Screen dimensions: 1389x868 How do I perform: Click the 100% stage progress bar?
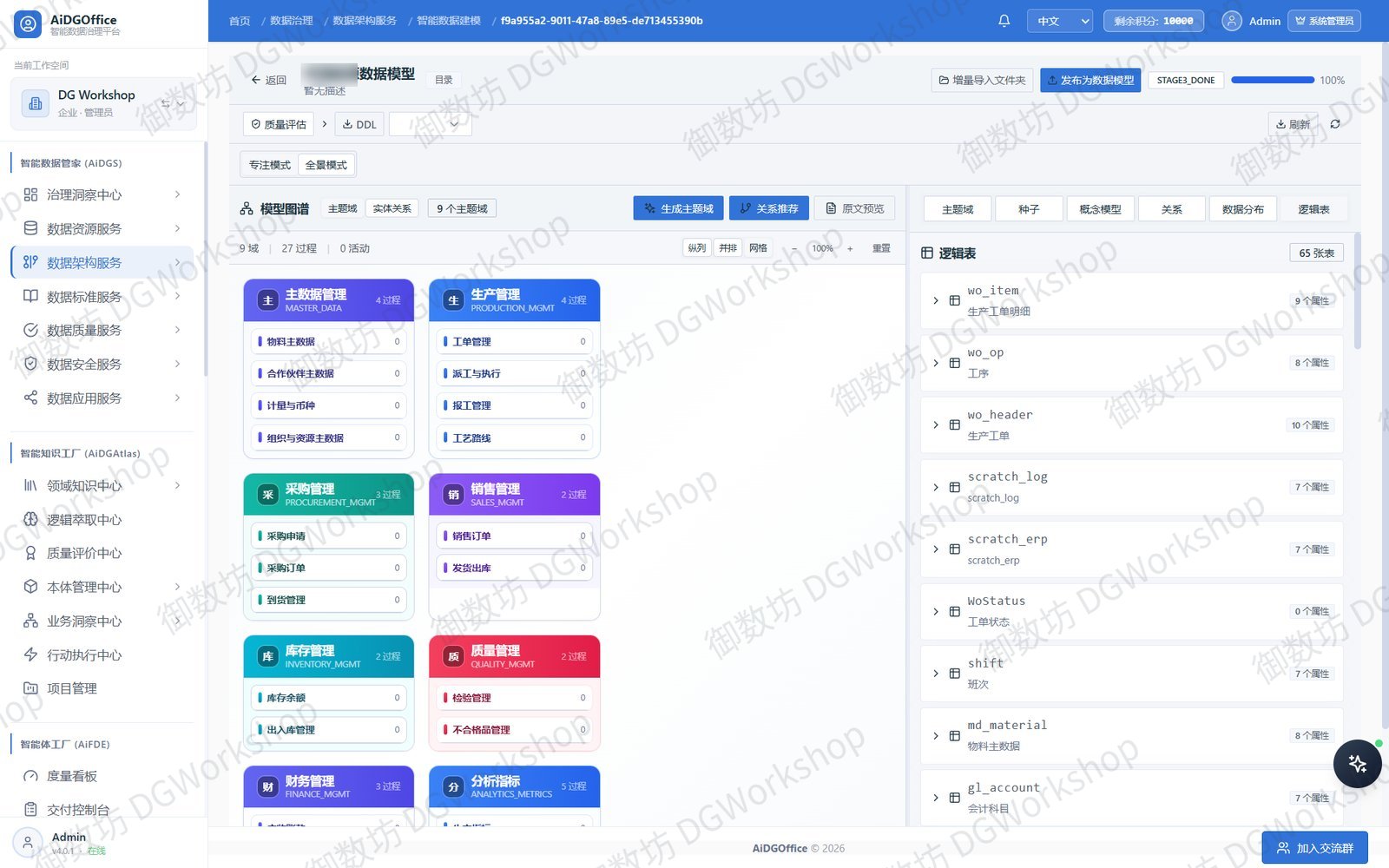click(1273, 80)
